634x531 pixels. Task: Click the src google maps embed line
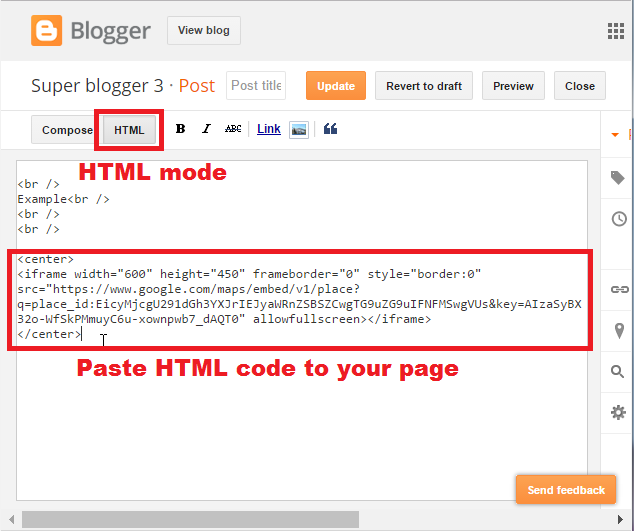click(188, 289)
